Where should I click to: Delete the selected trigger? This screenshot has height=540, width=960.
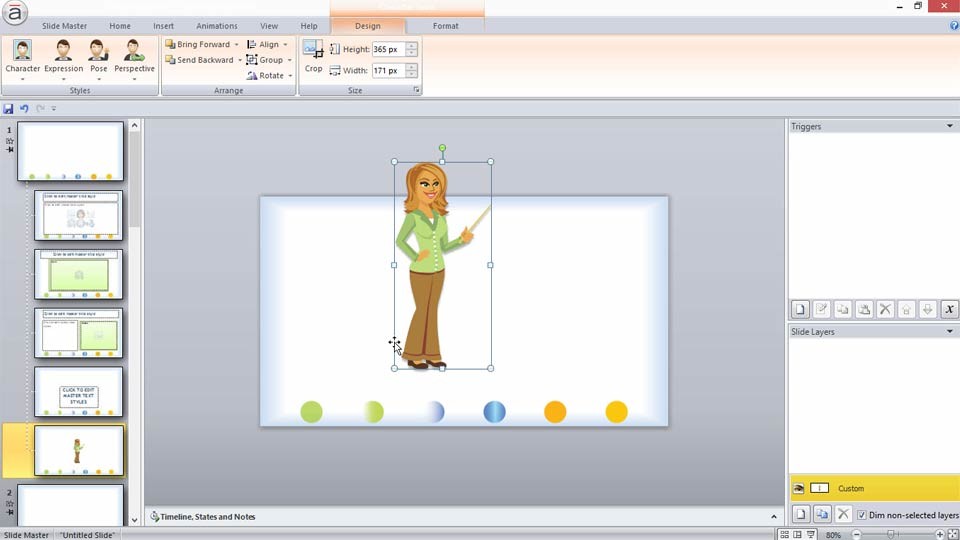coord(885,309)
